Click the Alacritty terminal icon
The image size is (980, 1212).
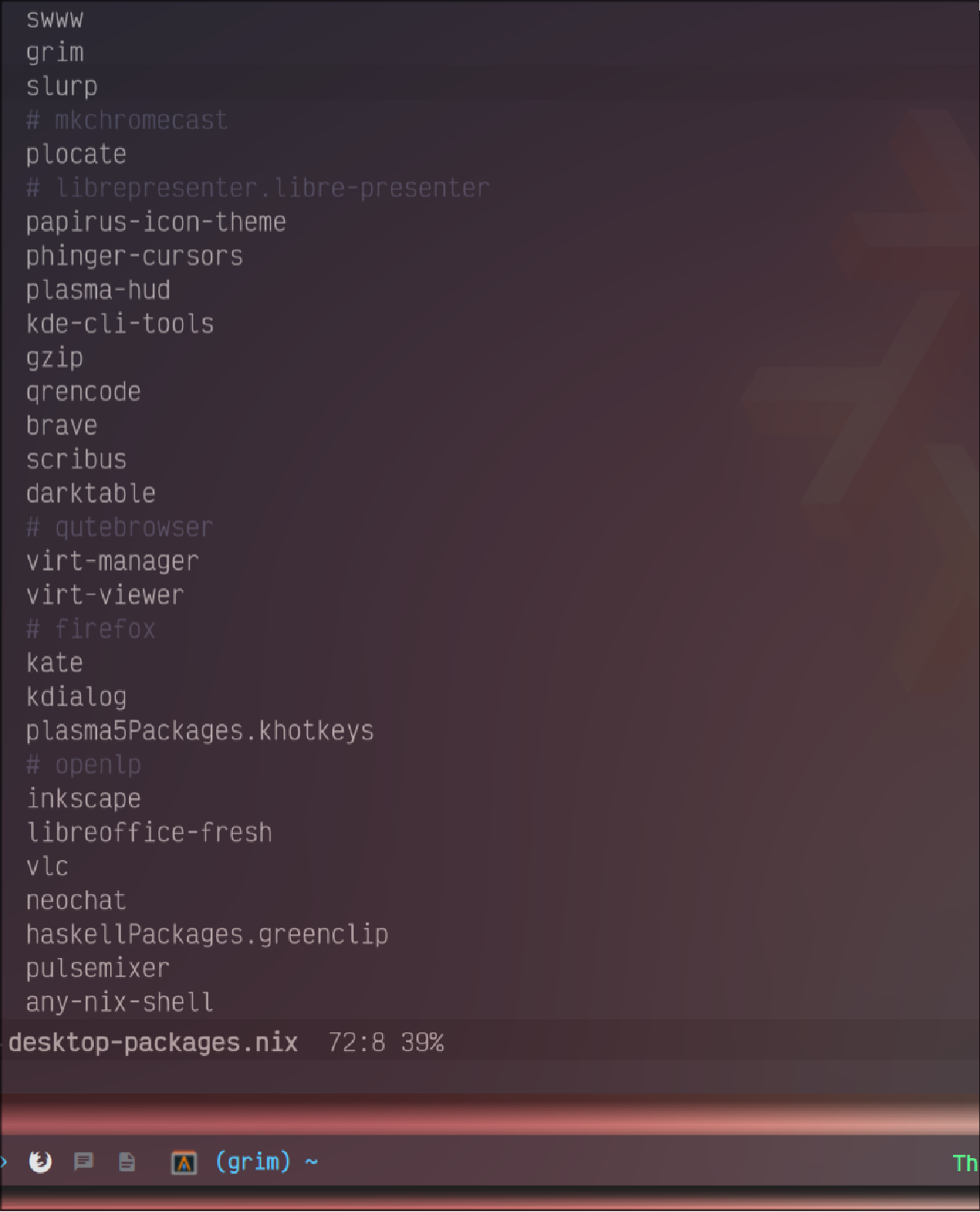[184, 1162]
